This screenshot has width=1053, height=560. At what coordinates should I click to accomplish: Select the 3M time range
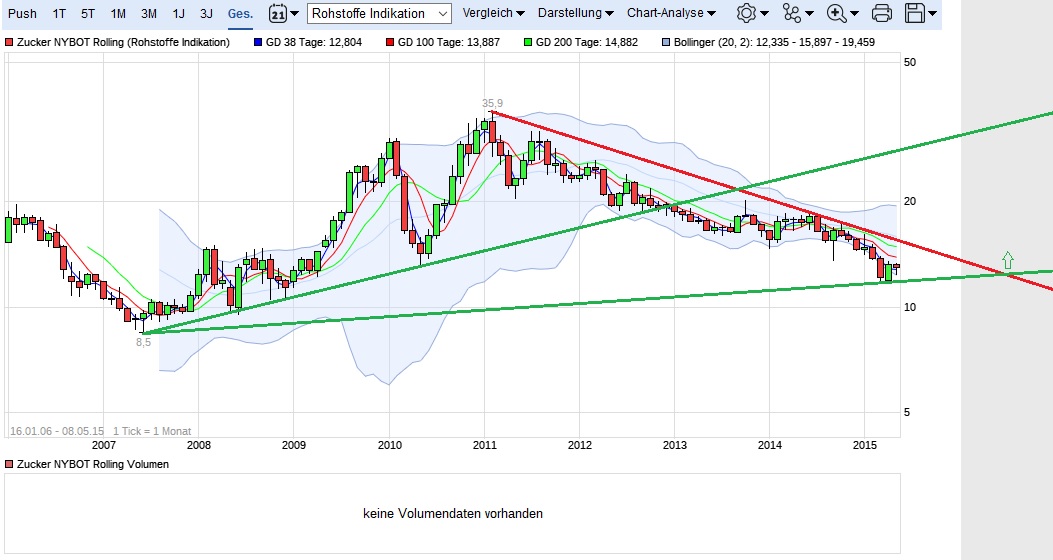[x=149, y=13]
